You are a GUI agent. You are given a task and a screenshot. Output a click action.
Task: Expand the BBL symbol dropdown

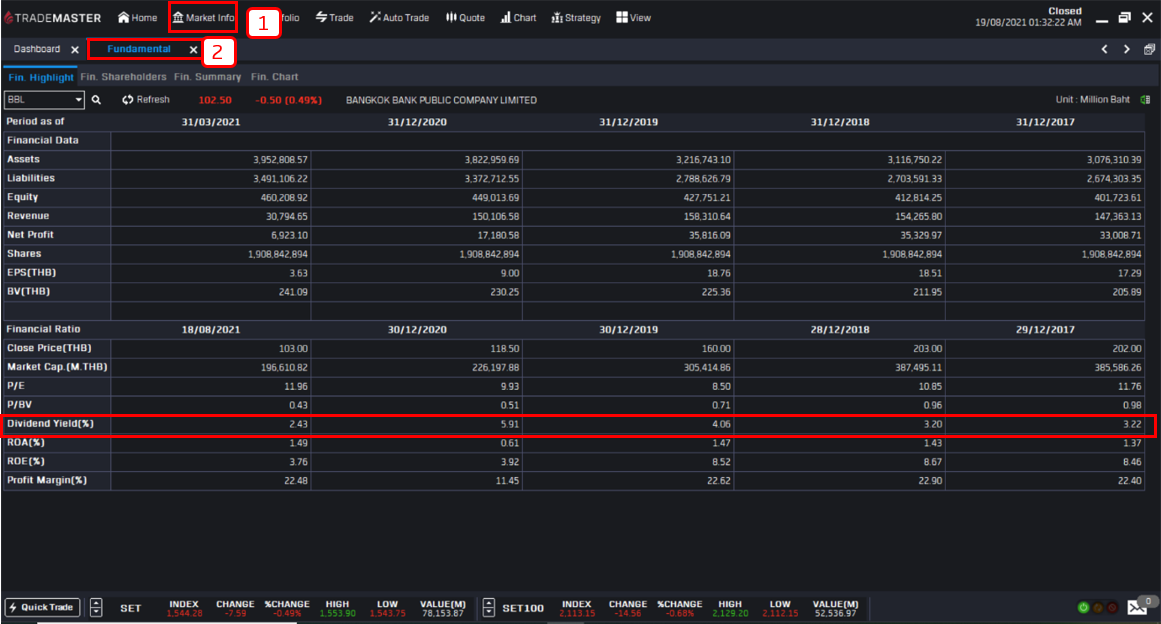coord(78,100)
